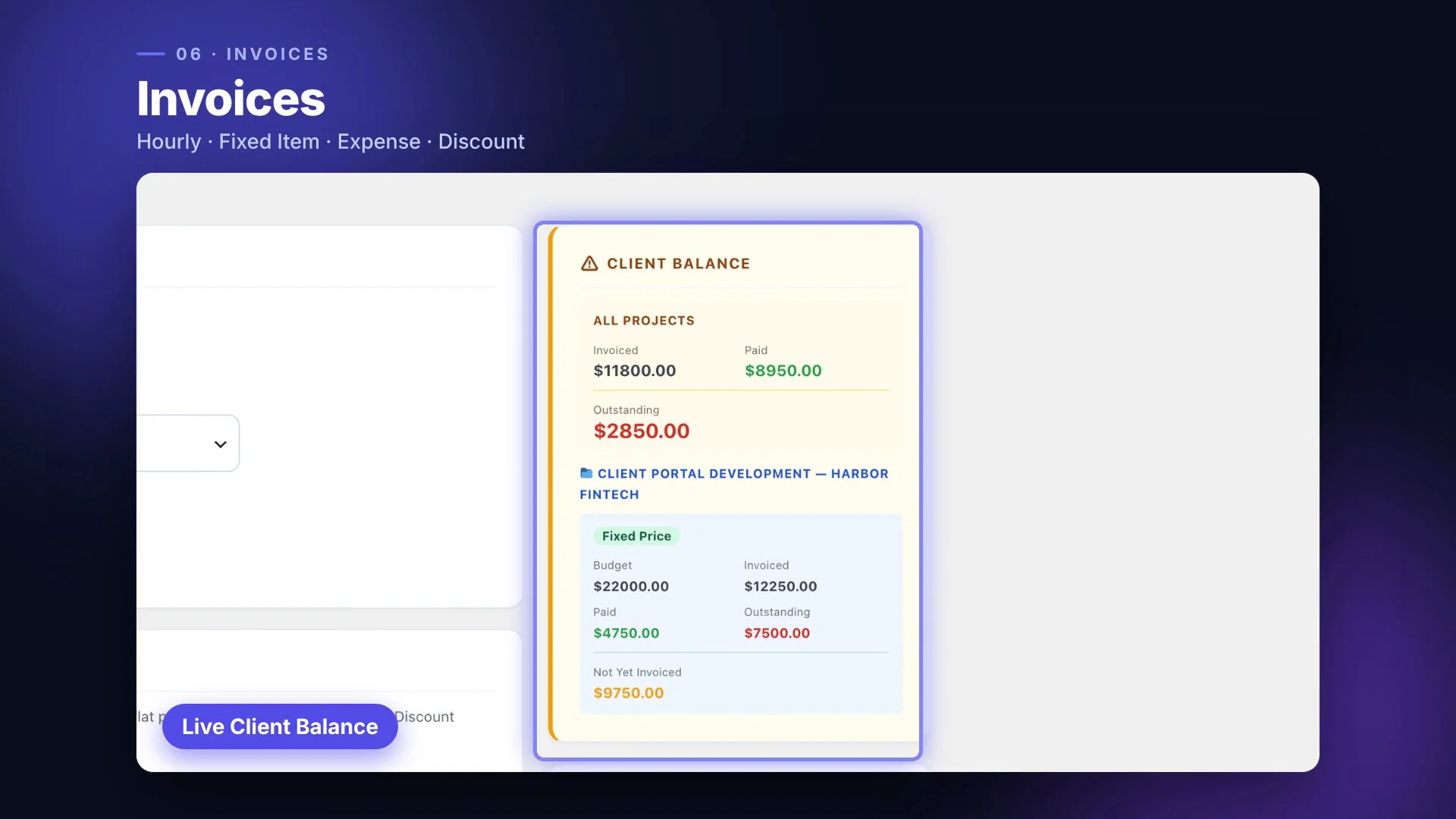Click the Discount text in the lower card

pos(424,717)
